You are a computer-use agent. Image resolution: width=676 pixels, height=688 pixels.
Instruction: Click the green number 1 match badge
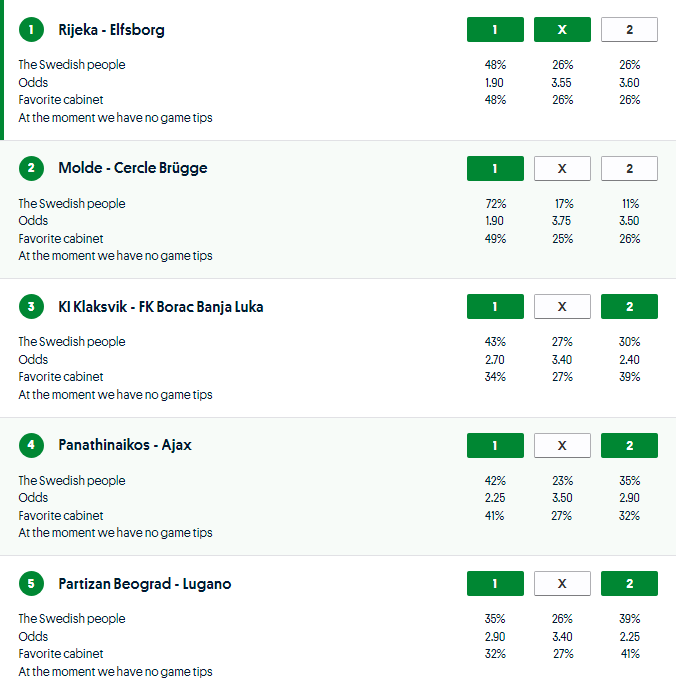[x=31, y=30]
